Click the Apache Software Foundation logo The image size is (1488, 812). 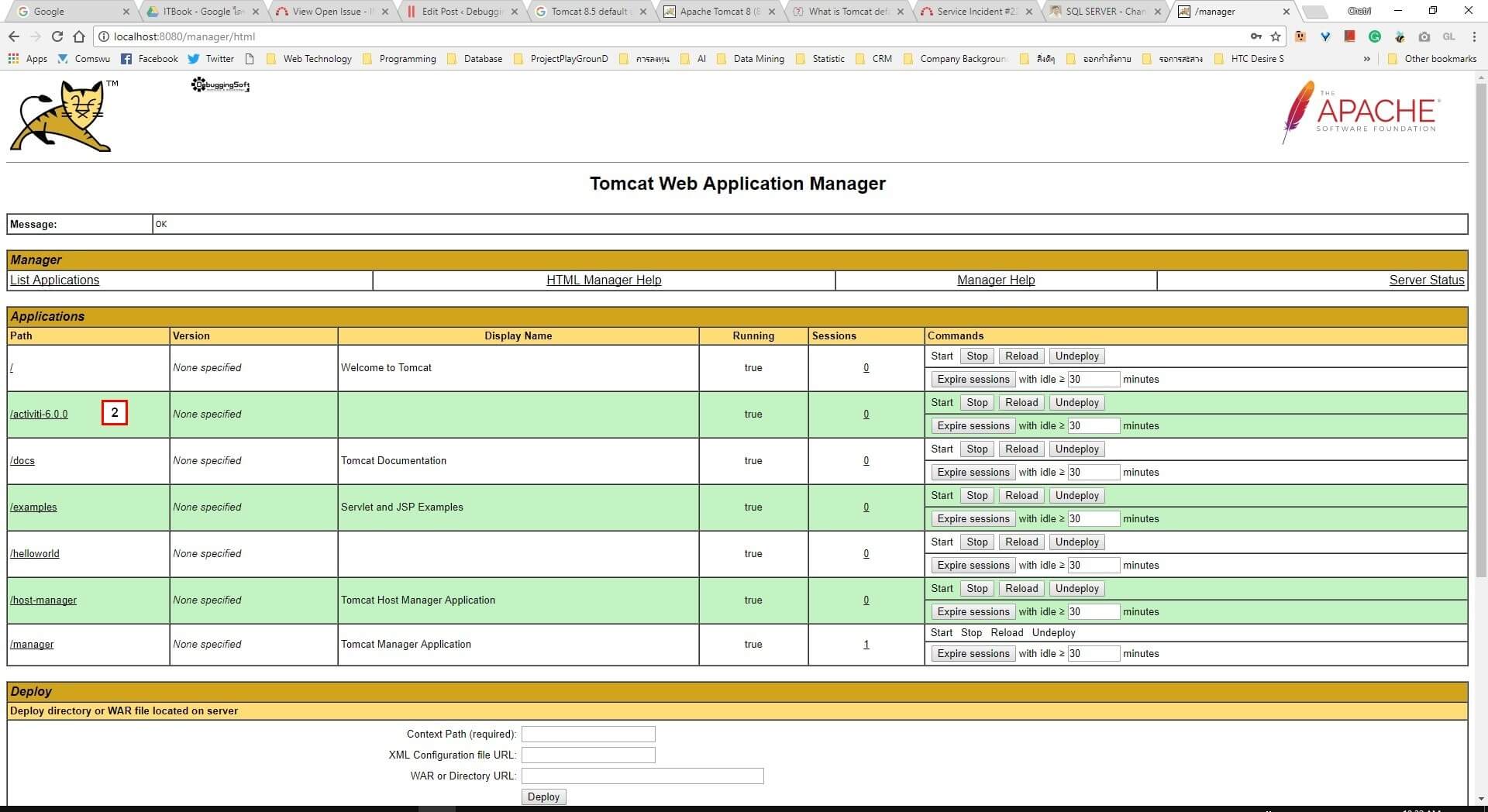coord(1362,112)
